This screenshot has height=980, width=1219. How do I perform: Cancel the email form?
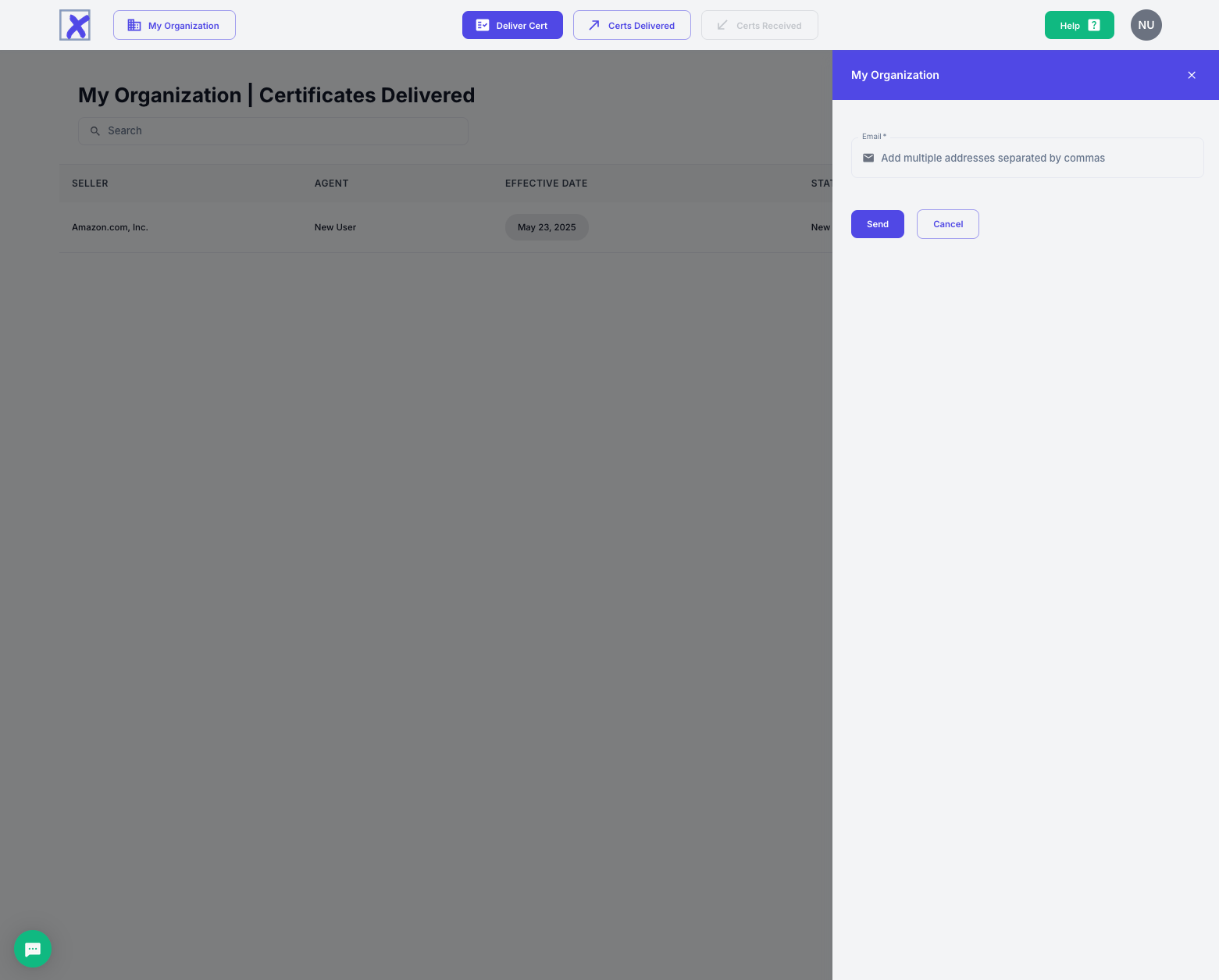click(947, 224)
